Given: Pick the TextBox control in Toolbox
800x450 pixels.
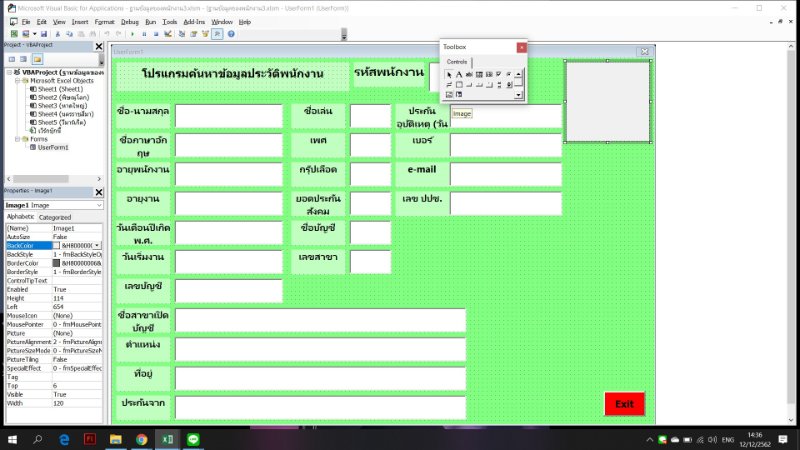Looking at the screenshot, I should pyautogui.click(x=470, y=75).
